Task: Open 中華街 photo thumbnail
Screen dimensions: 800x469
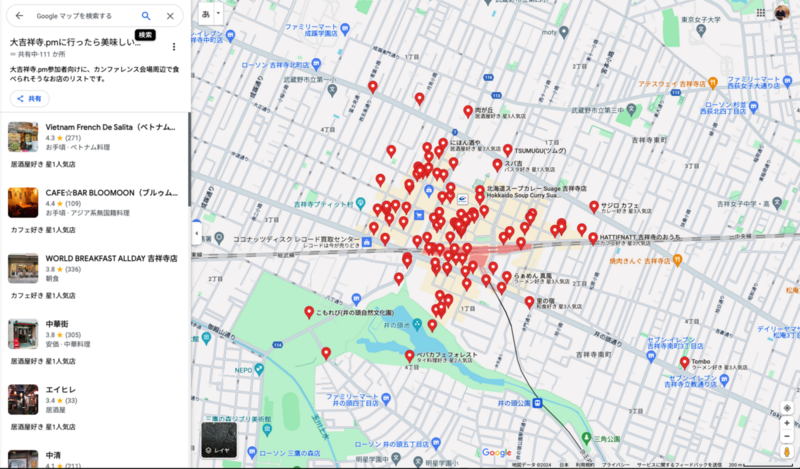Action: coord(23,334)
